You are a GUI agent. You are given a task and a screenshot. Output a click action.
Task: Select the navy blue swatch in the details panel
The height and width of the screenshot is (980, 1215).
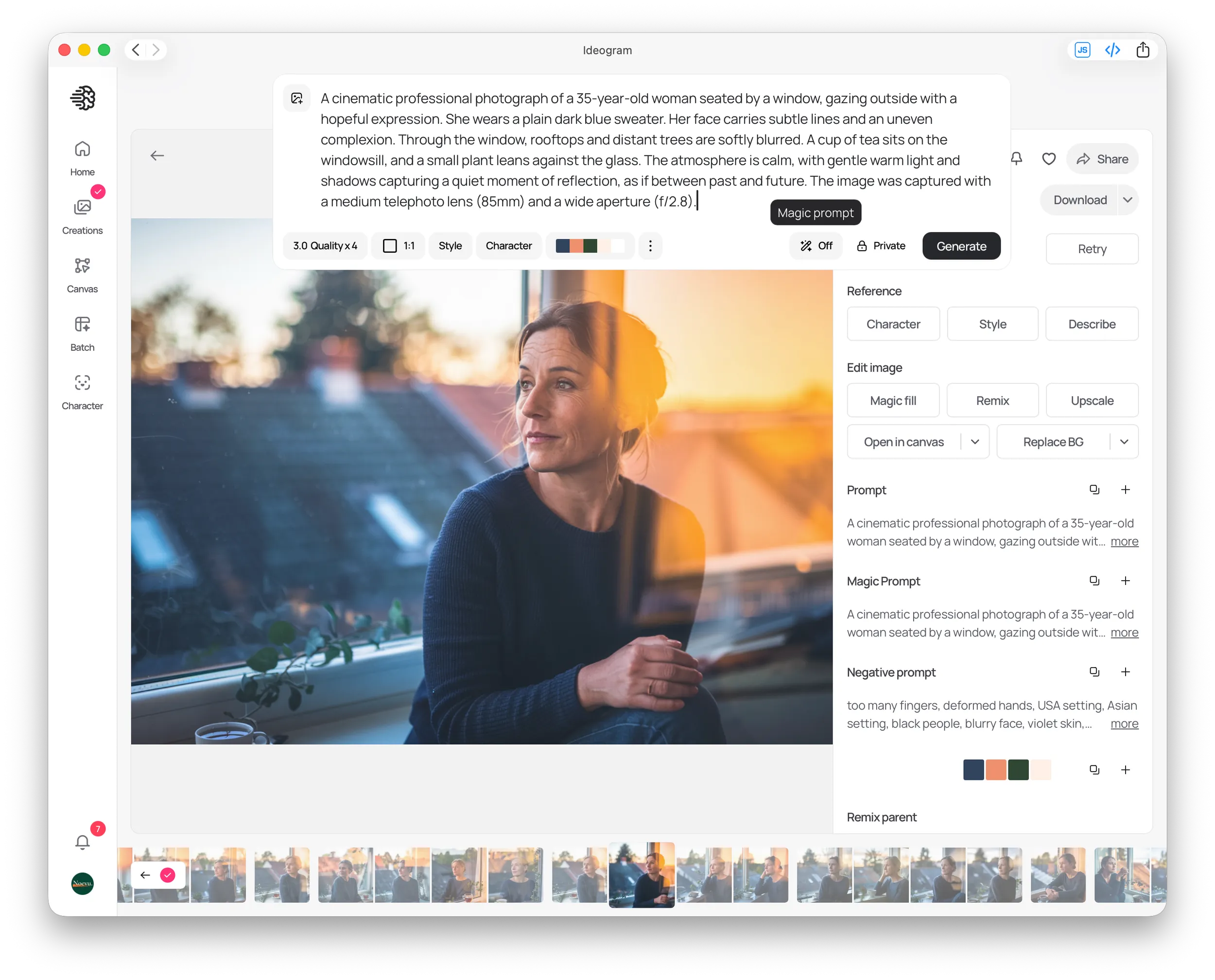(x=973, y=770)
